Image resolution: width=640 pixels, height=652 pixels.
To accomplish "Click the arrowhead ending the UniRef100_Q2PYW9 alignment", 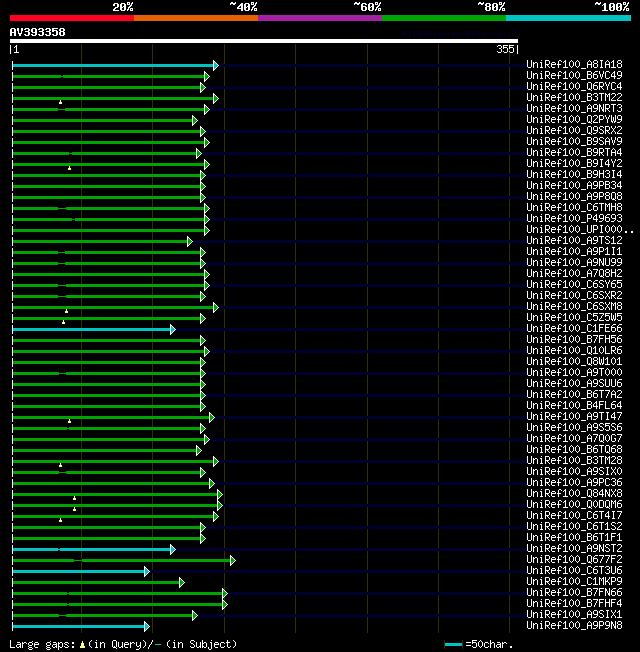I will click(x=194, y=121).
